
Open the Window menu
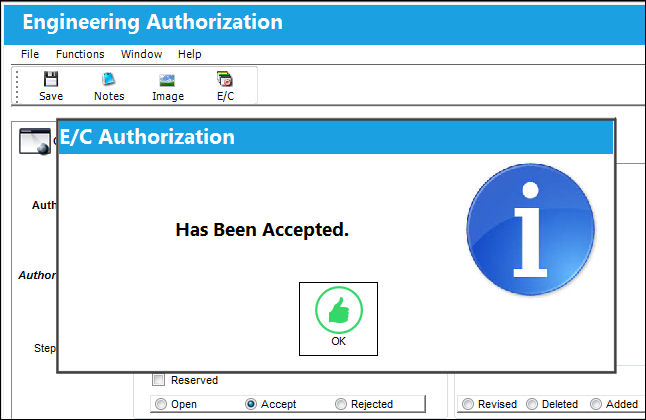pyautogui.click(x=141, y=54)
